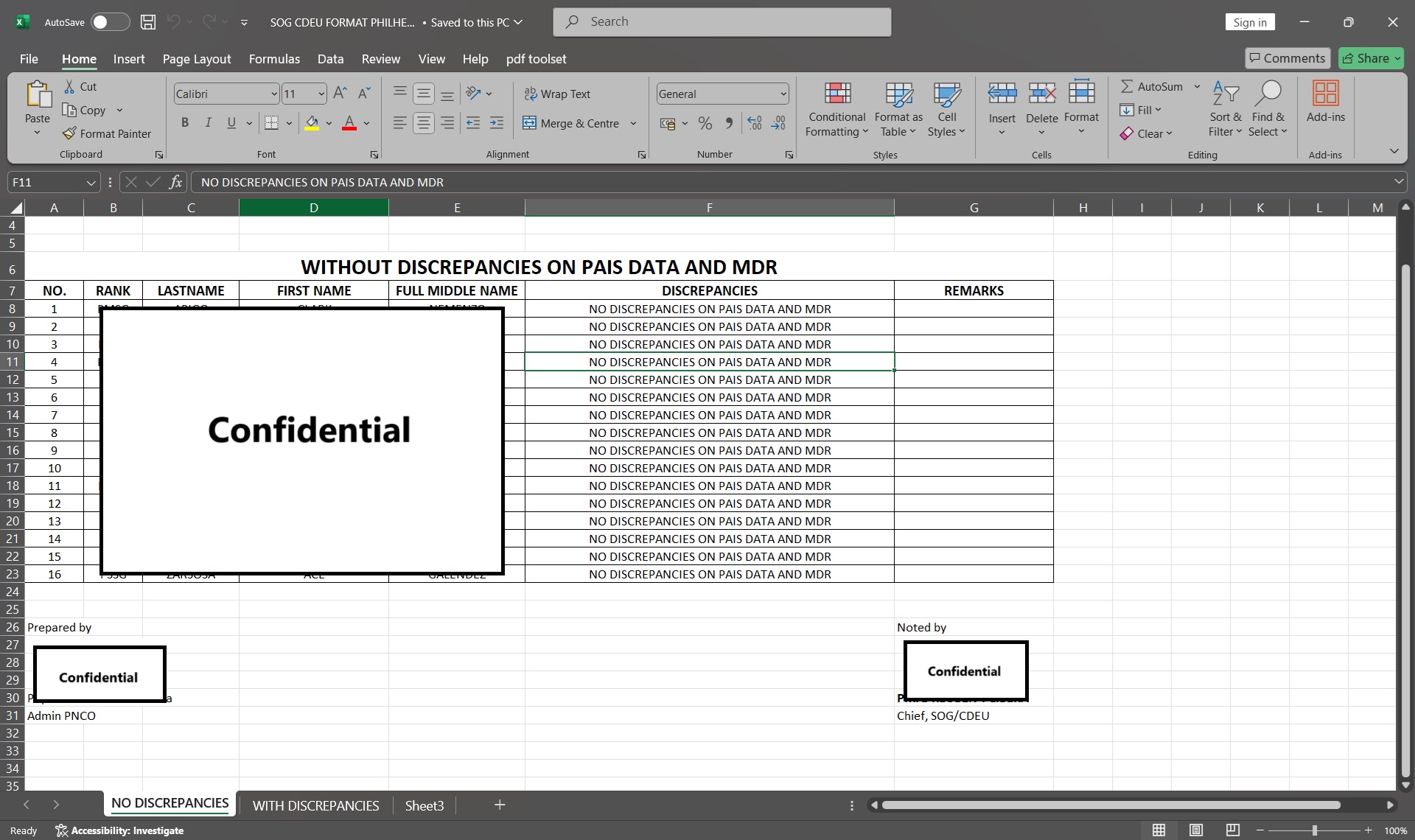This screenshot has width=1415, height=840.
Task: Click the Paste clipboard icon
Action: [x=38, y=95]
